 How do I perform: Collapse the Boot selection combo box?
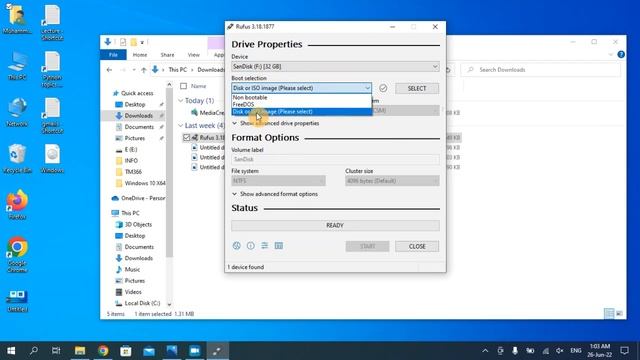pyautogui.click(x=301, y=88)
